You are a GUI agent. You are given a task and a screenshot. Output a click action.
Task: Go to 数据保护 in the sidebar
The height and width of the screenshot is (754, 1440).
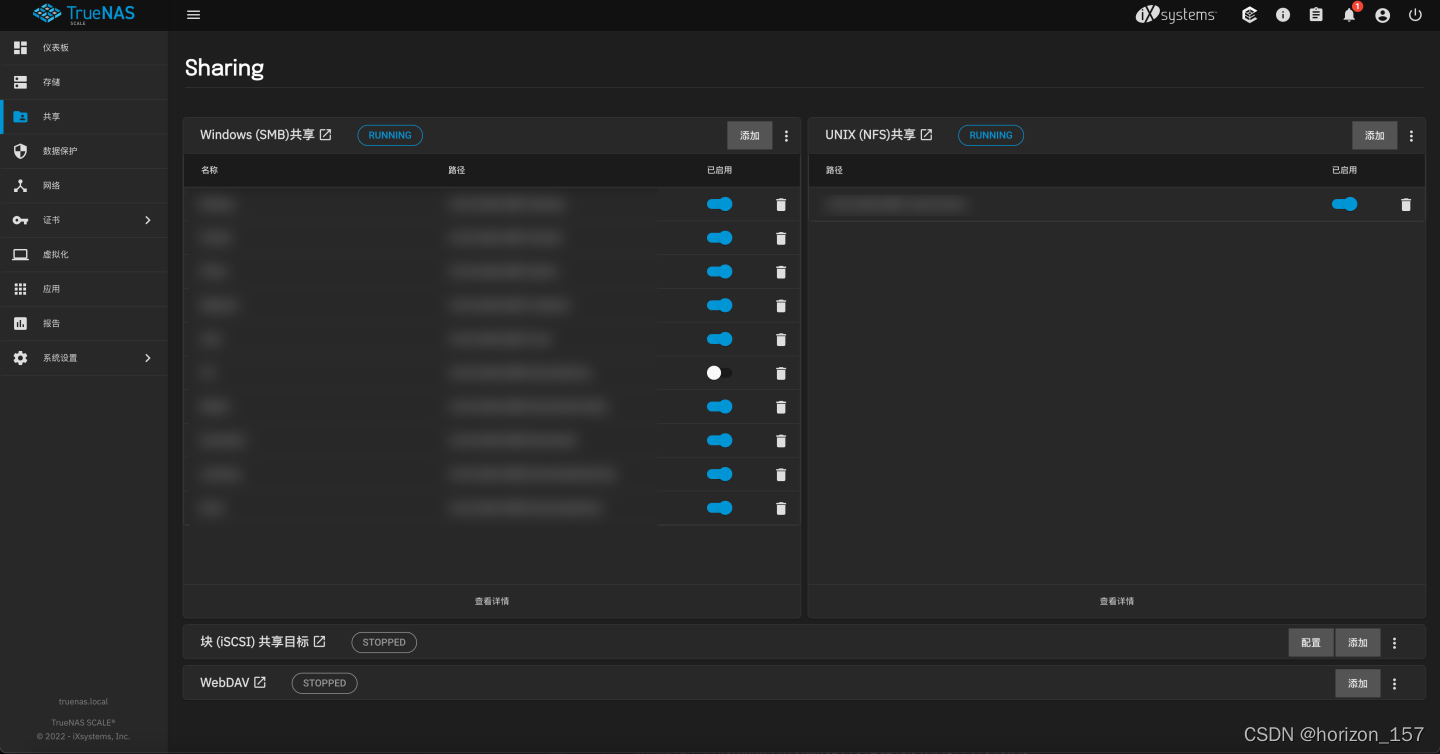[x=84, y=151]
